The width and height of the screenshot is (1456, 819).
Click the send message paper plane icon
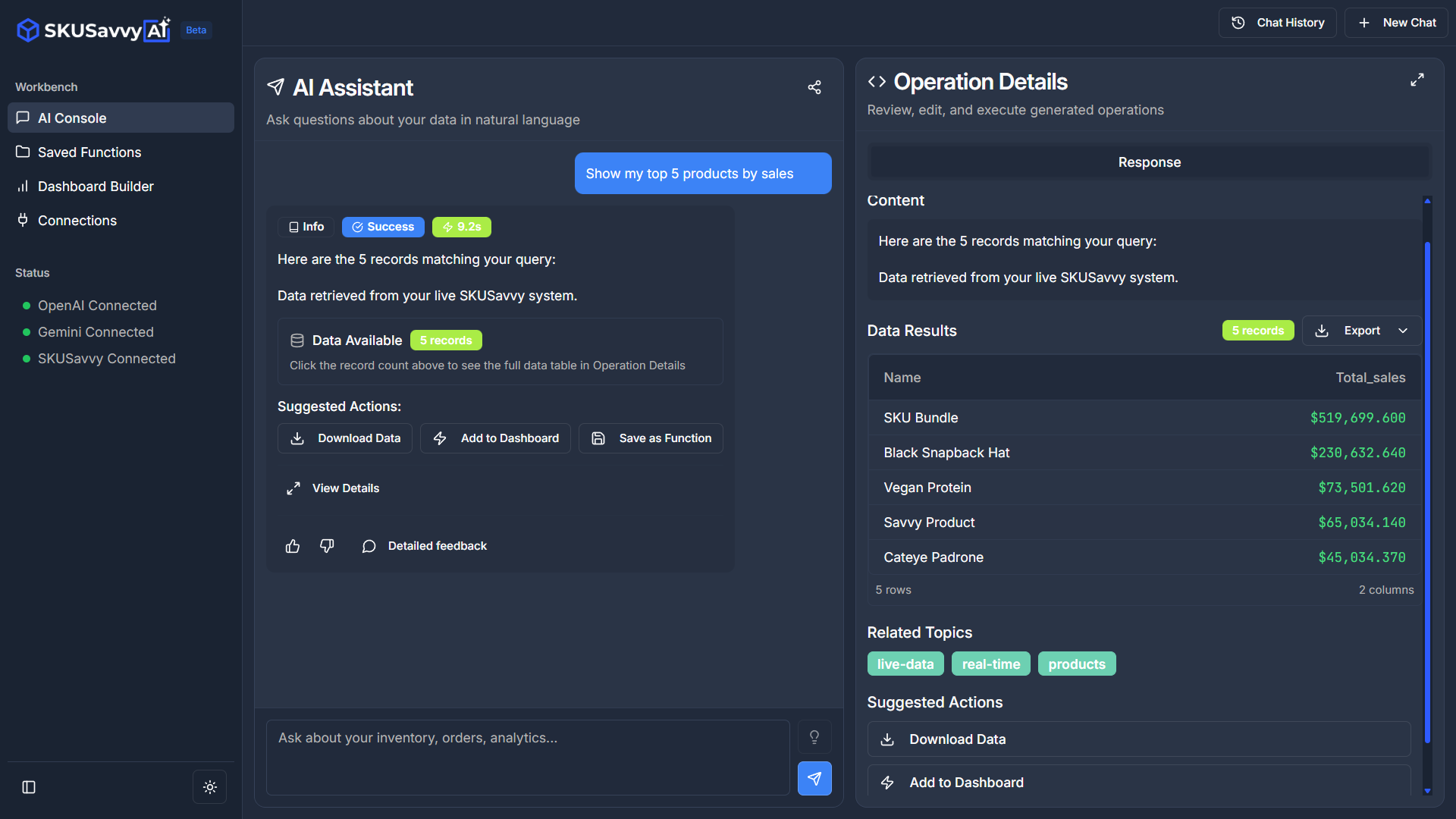pyautogui.click(x=814, y=778)
